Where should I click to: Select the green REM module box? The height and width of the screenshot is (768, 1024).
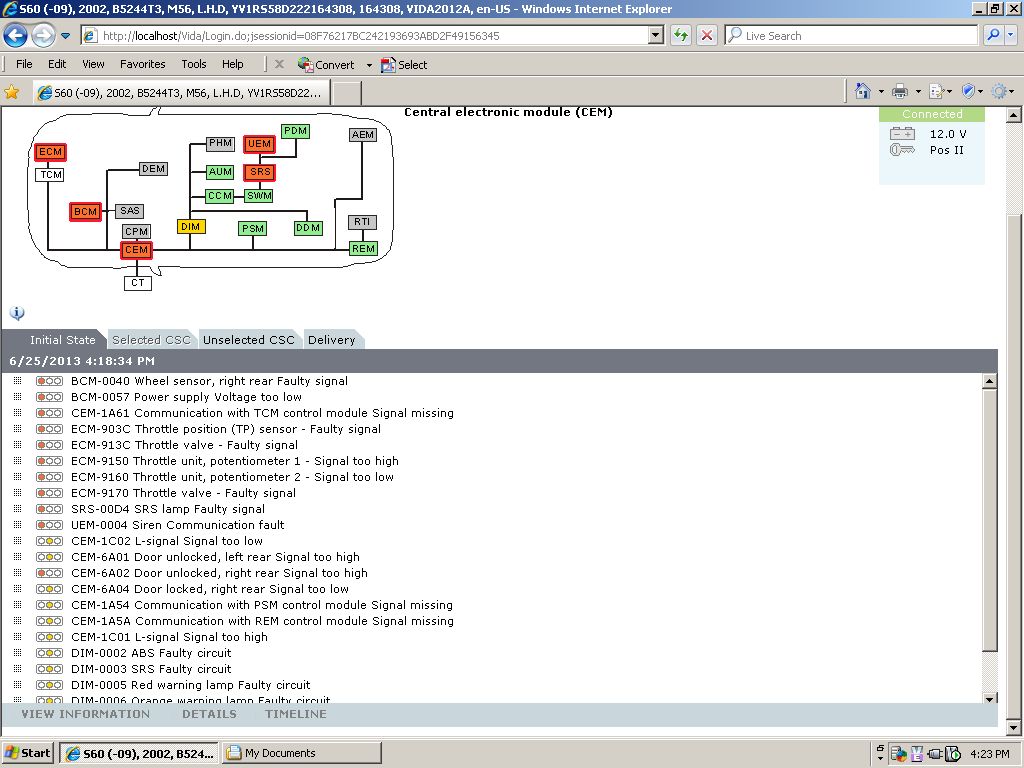pyautogui.click(x=363, y=248)
